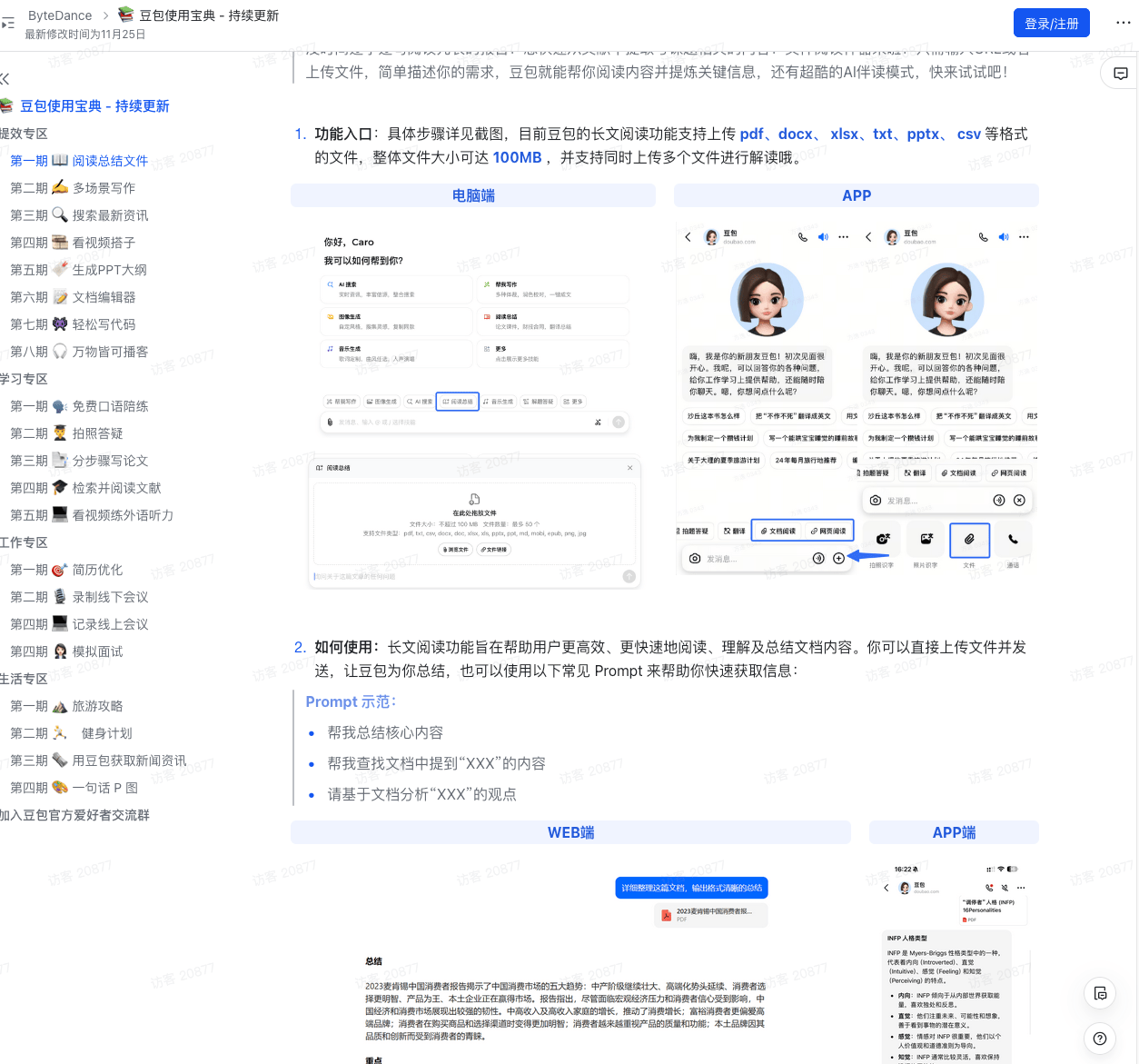Click the Prompt 示范 heading

click(x=352, y=701)
